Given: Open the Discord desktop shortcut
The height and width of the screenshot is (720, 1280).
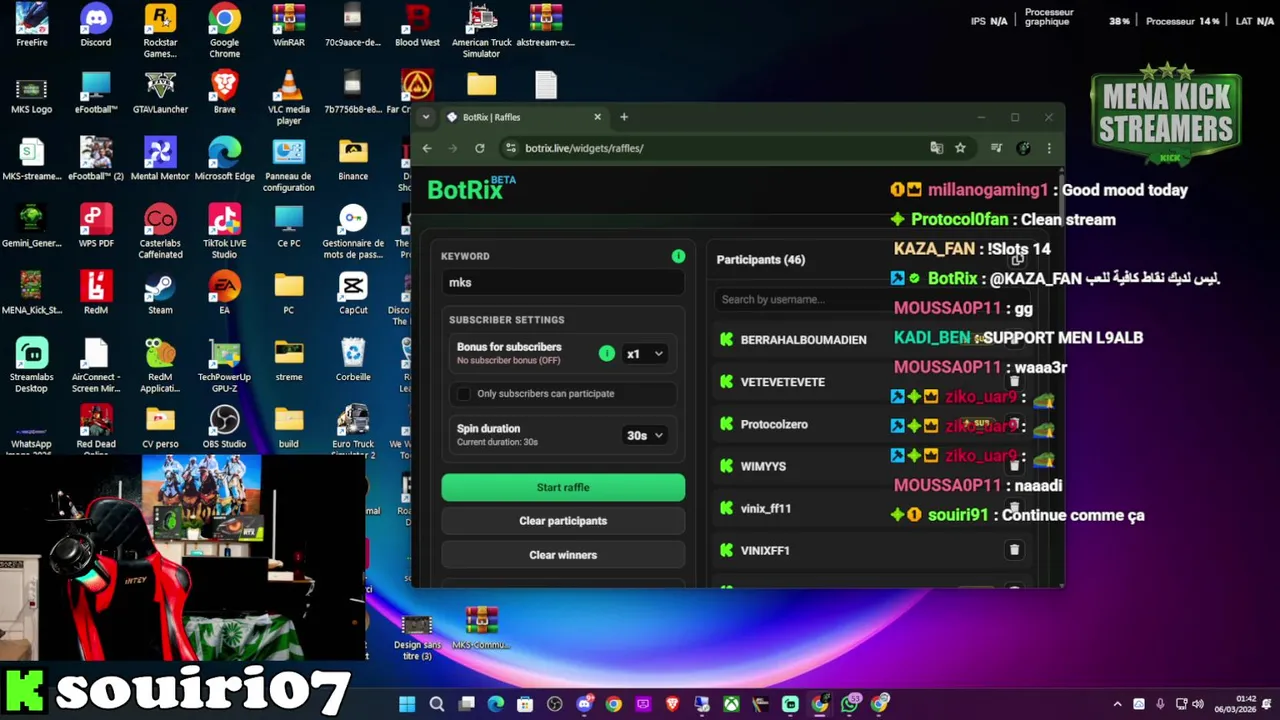Looking at the screenshot, I should click(x=96, y=26).
